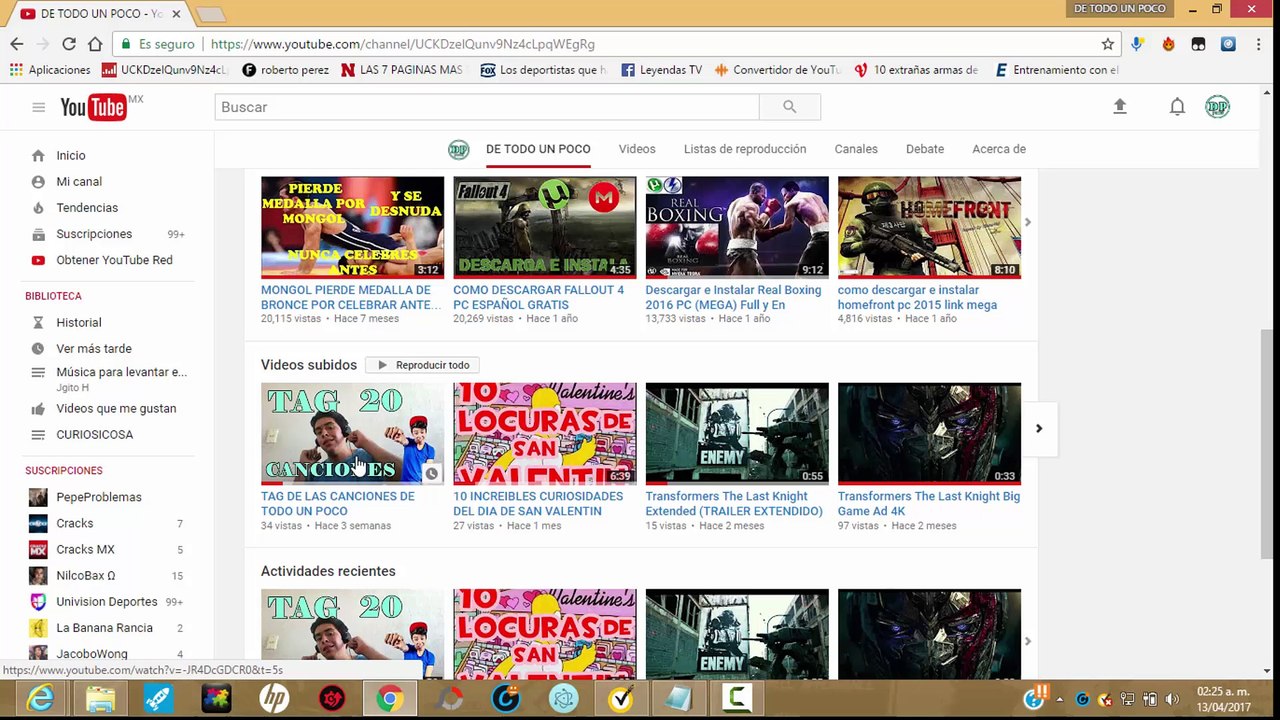Viewport: 1280px width, 720px height.
Task: Show next videos in Videos subidos row
Action: tap(1038, 429)
